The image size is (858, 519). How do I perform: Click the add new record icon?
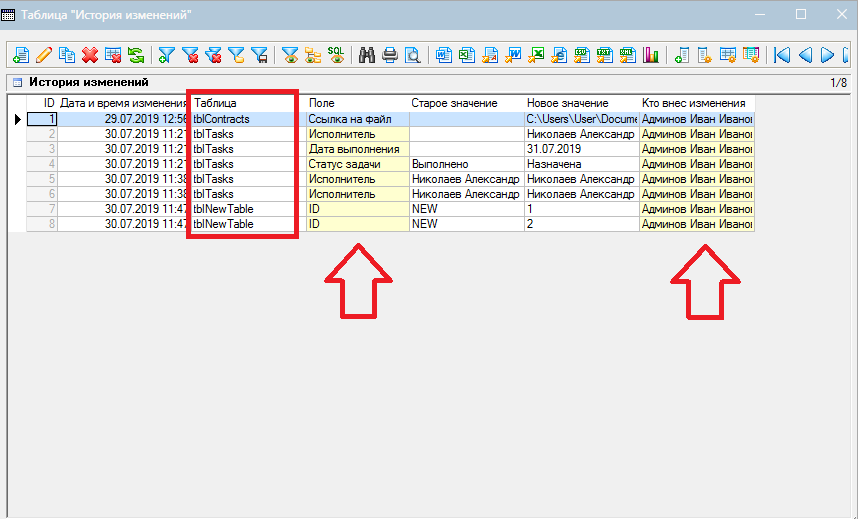tap(20, 55)
